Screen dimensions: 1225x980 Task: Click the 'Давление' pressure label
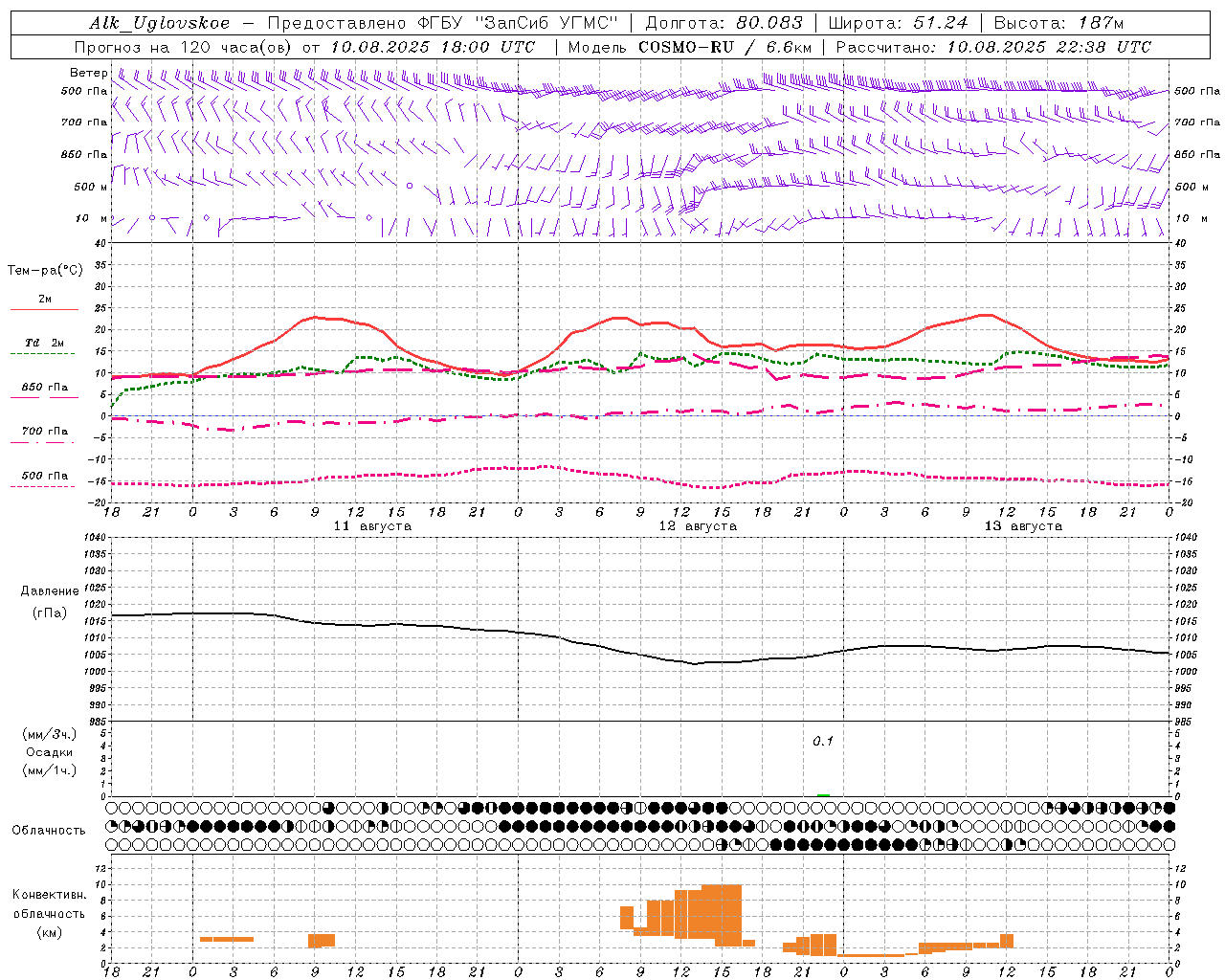(50, 591)
